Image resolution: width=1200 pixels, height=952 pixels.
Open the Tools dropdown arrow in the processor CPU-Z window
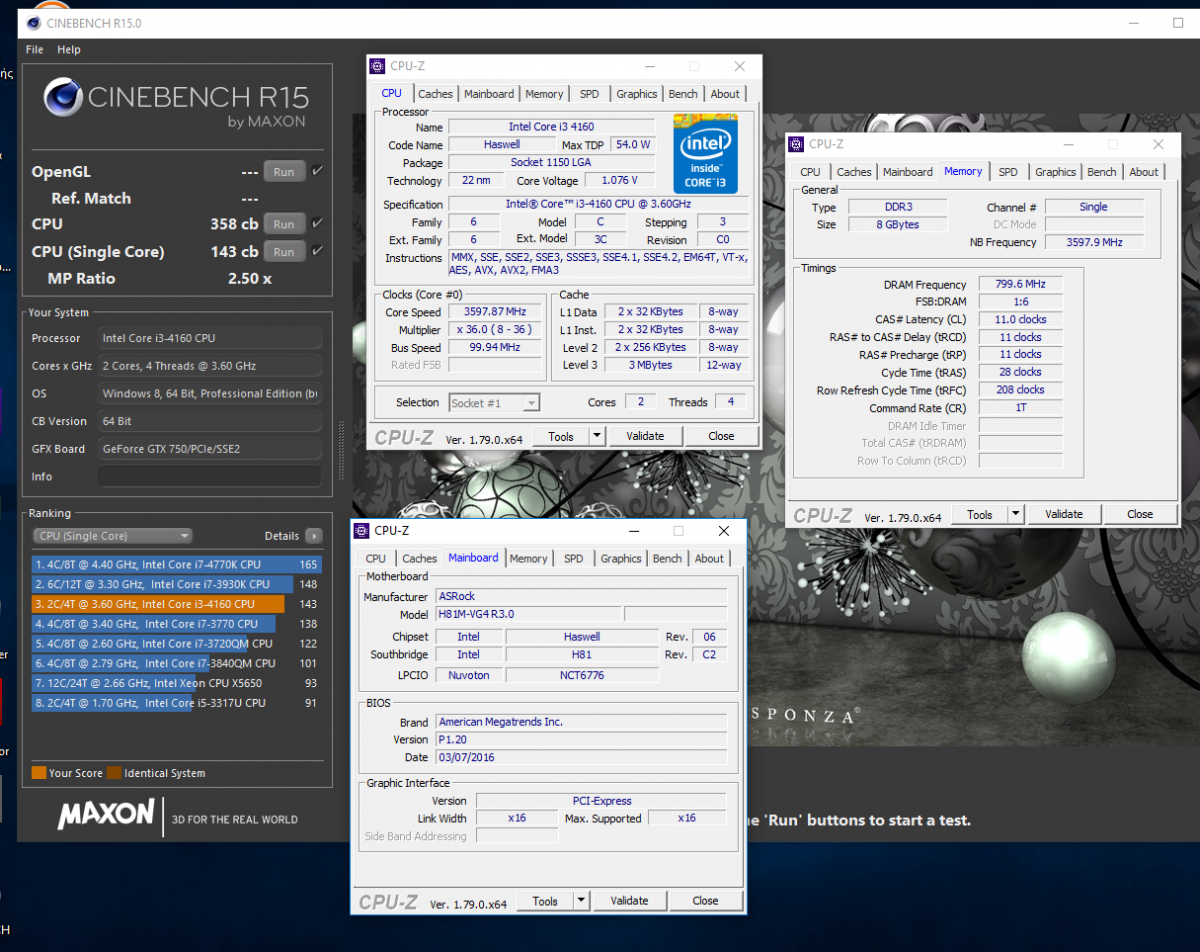coord(597,436)
